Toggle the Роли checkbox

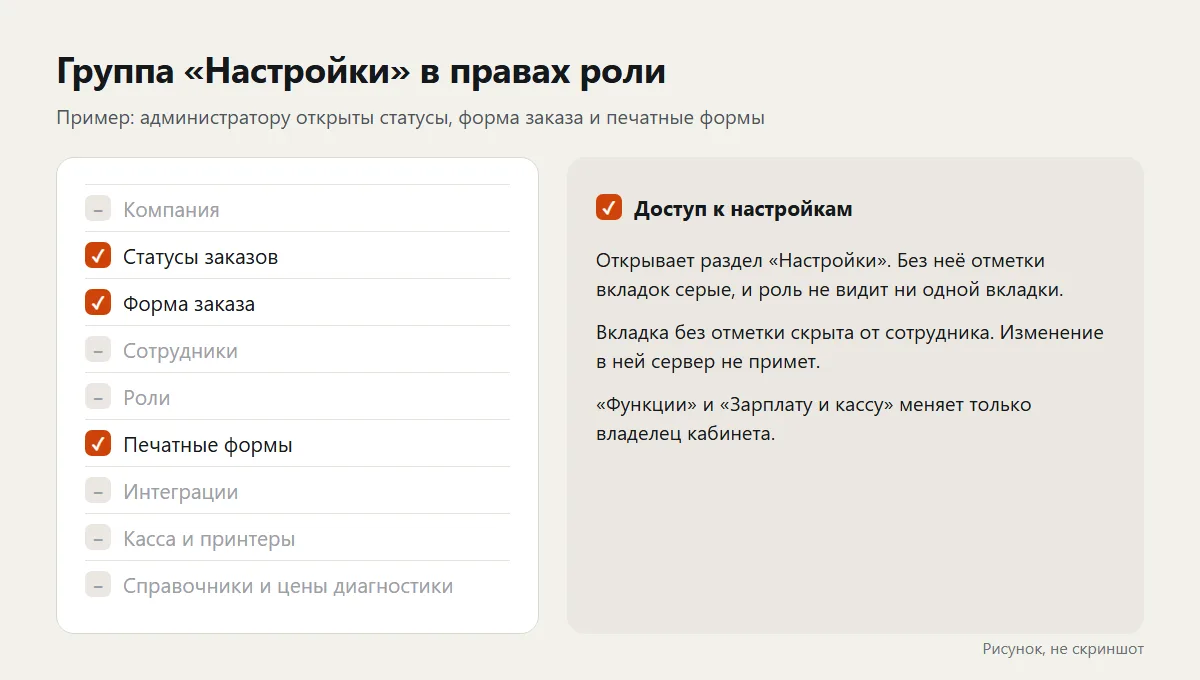coord(97,397)
